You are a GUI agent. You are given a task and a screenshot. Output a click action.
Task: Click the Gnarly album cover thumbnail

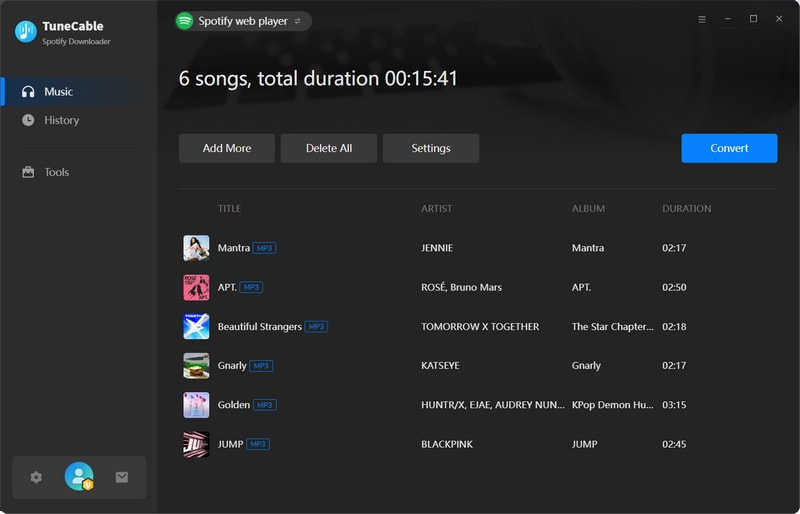click(196, 365)
